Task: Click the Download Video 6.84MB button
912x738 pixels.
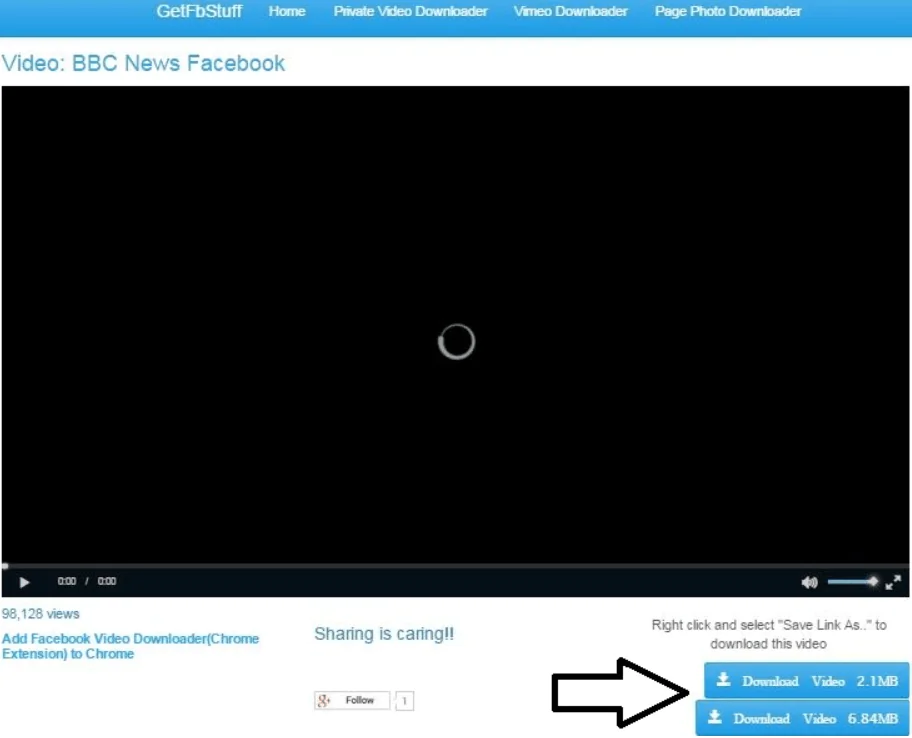Action: coord(802,718)
